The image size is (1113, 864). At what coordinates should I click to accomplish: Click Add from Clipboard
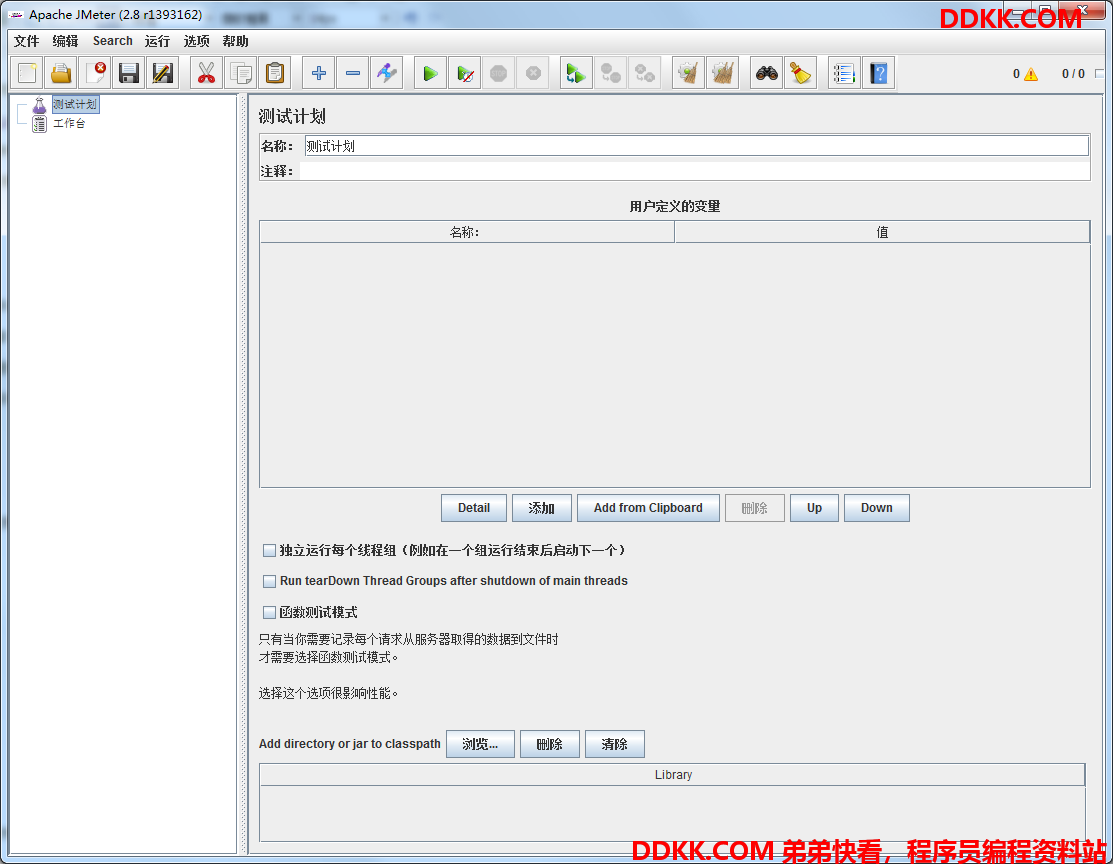[x=648, y=508]
